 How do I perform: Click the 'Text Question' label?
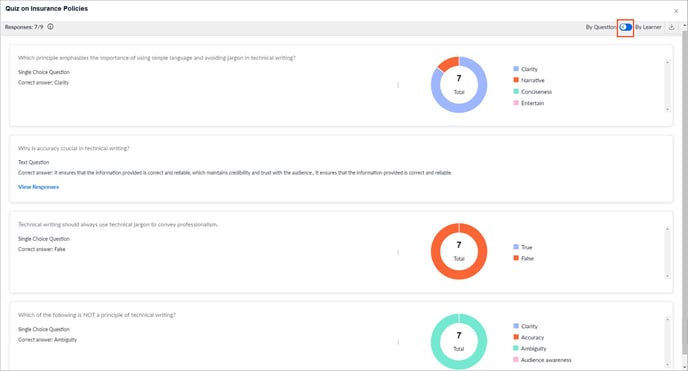pos(33,162)
